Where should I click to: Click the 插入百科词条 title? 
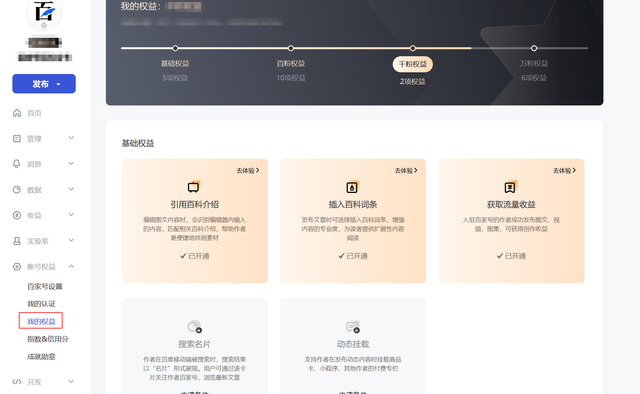click(x=353, y=204)
